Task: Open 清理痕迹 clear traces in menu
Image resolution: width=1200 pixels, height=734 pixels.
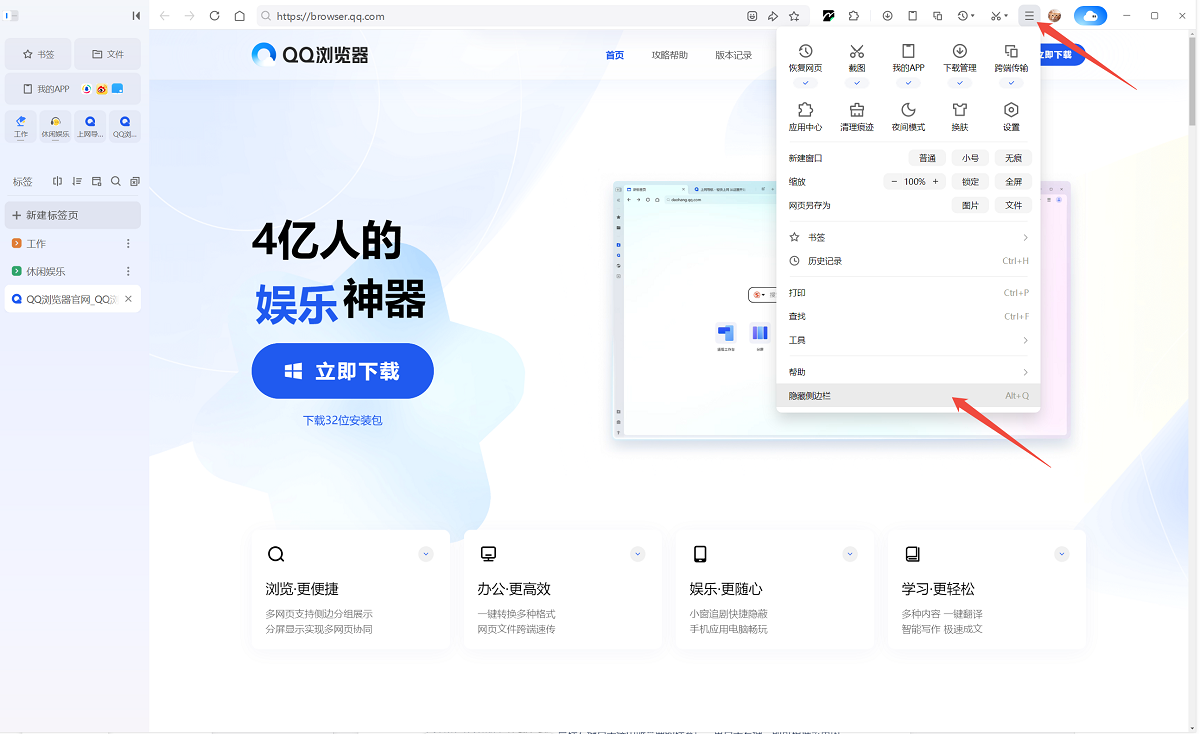Action: point(857,117)
